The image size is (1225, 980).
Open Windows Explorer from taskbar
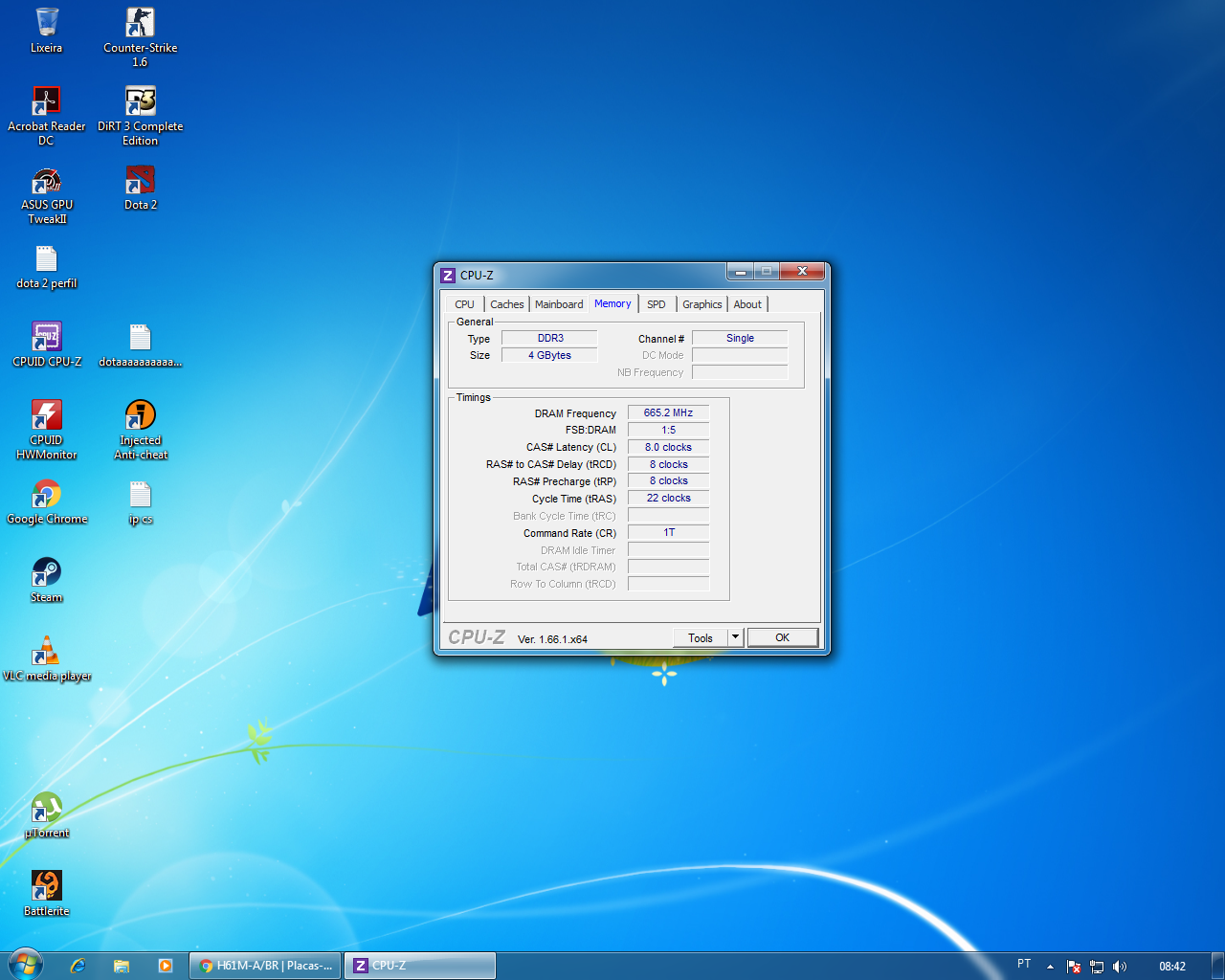click(122, 966)
